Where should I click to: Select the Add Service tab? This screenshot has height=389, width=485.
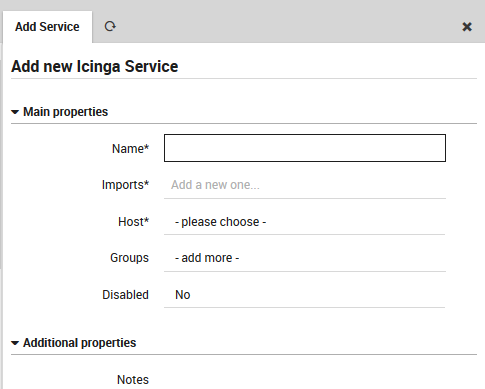tap(47, 27)
